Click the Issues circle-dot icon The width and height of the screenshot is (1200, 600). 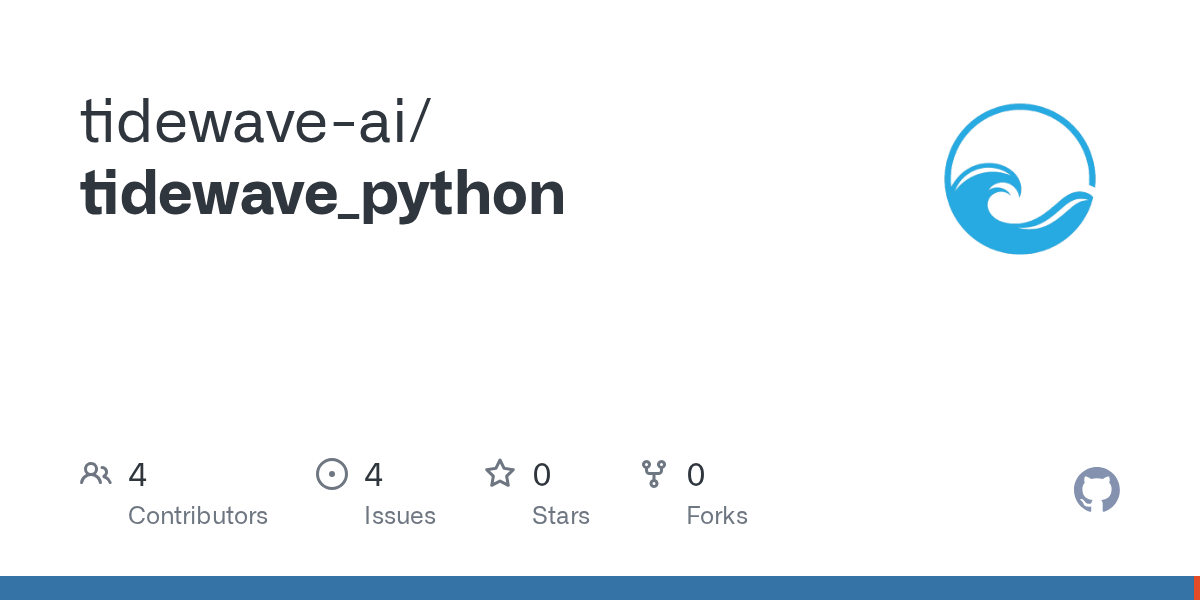click(x=332, y=474)
